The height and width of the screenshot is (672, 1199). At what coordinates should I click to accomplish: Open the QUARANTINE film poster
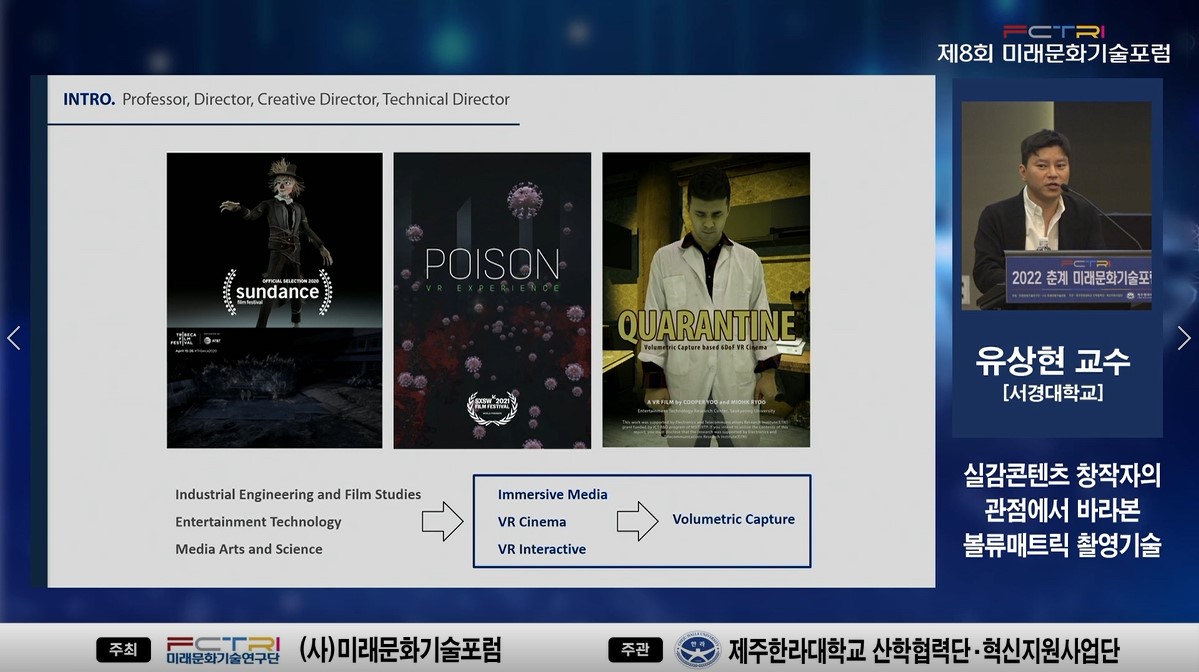click(706, 300)
